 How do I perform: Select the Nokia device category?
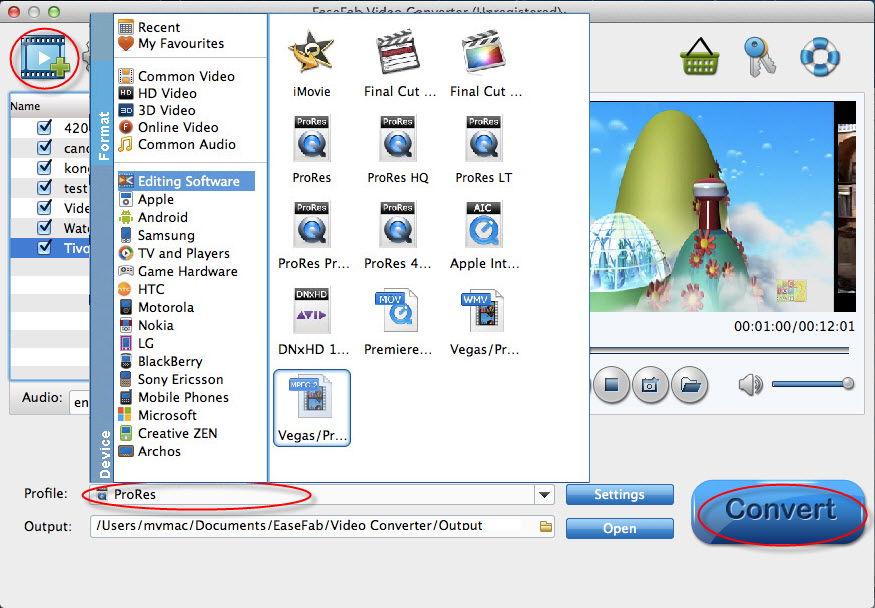146,325
